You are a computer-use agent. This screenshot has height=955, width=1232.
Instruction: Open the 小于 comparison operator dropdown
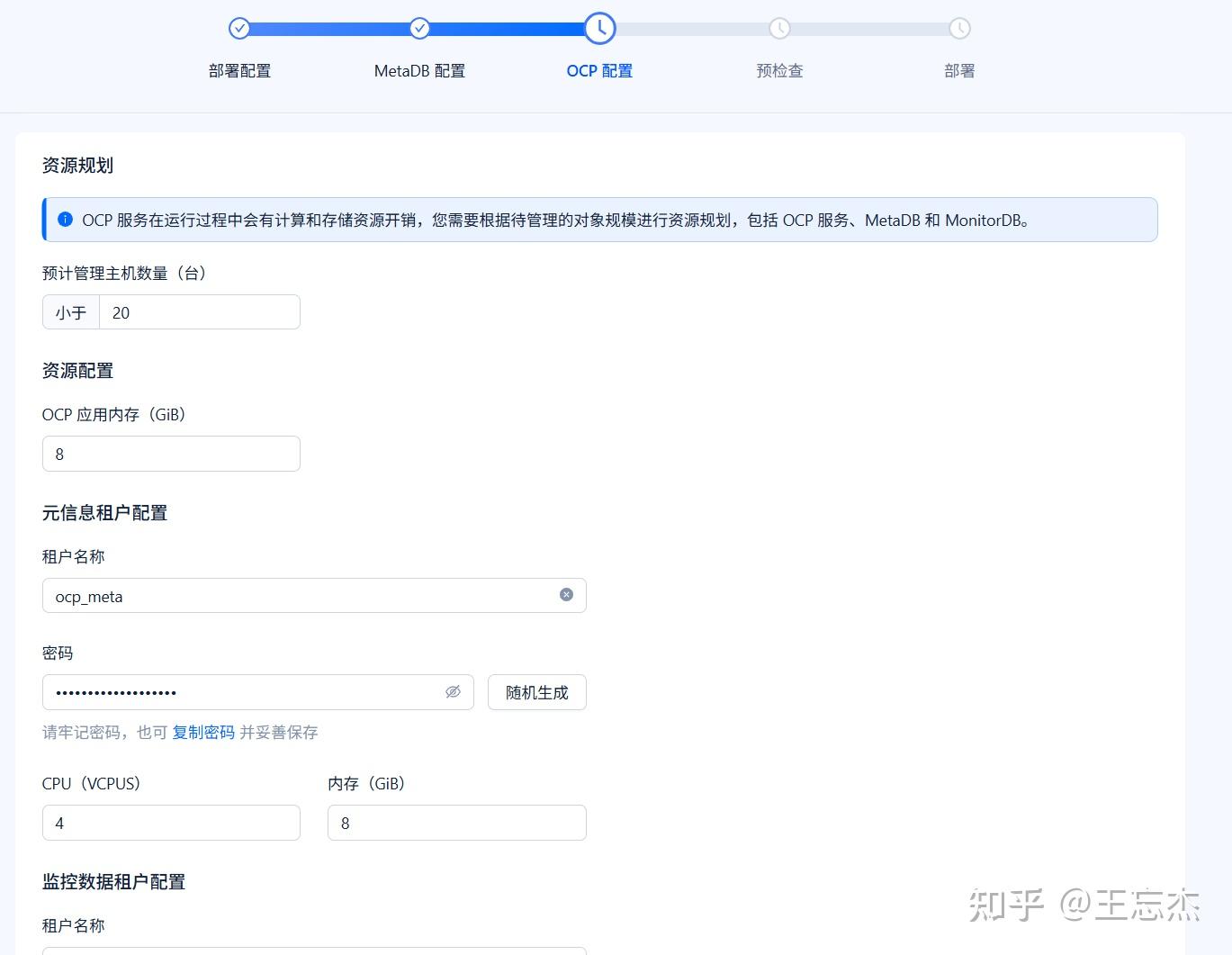(x=70, y=312)
